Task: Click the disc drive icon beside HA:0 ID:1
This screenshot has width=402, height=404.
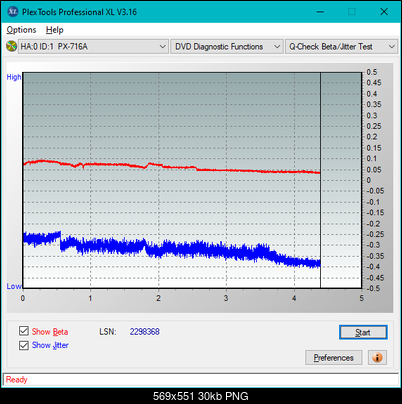Action: 11,46
